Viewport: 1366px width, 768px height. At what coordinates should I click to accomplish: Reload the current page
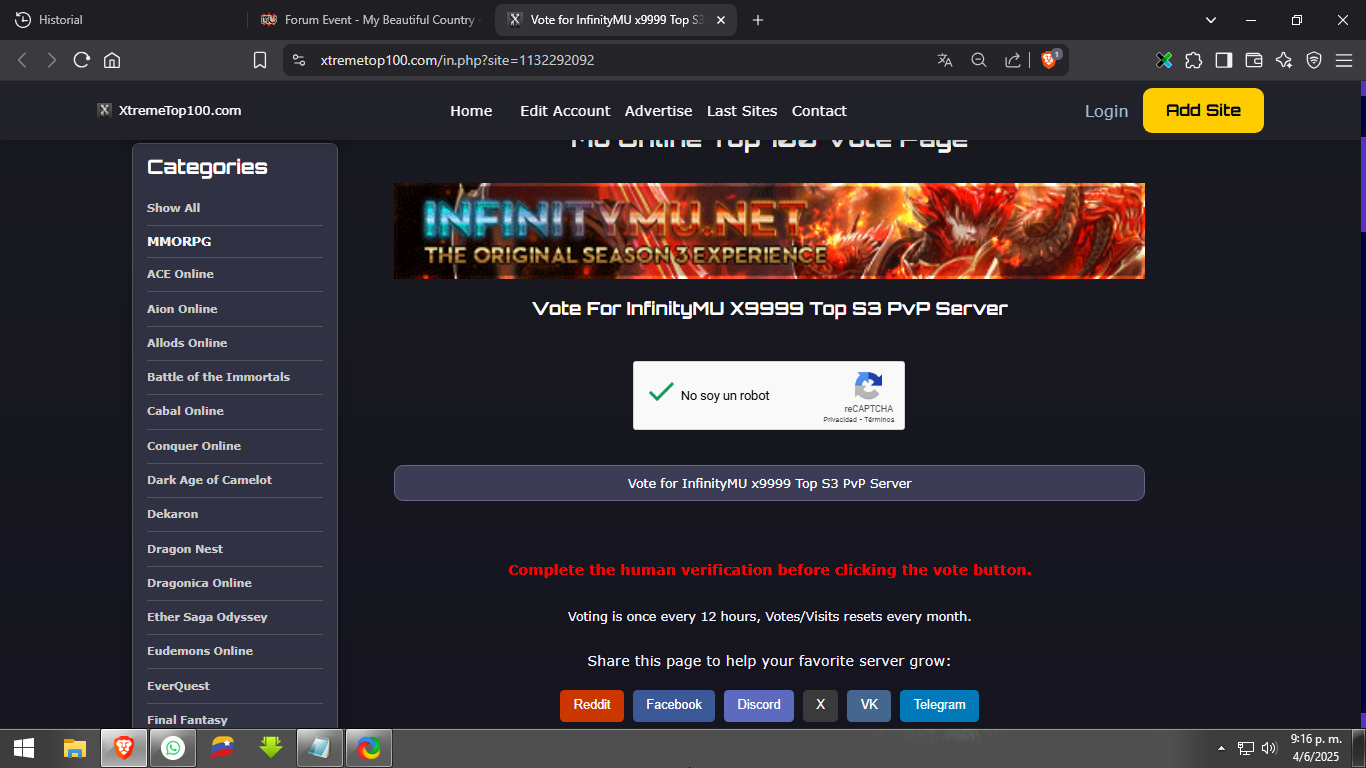click(82, 60)
